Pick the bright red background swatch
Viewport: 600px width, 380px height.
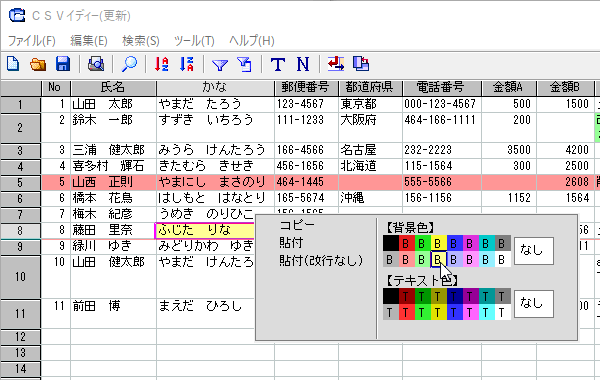tap(406, 243)
